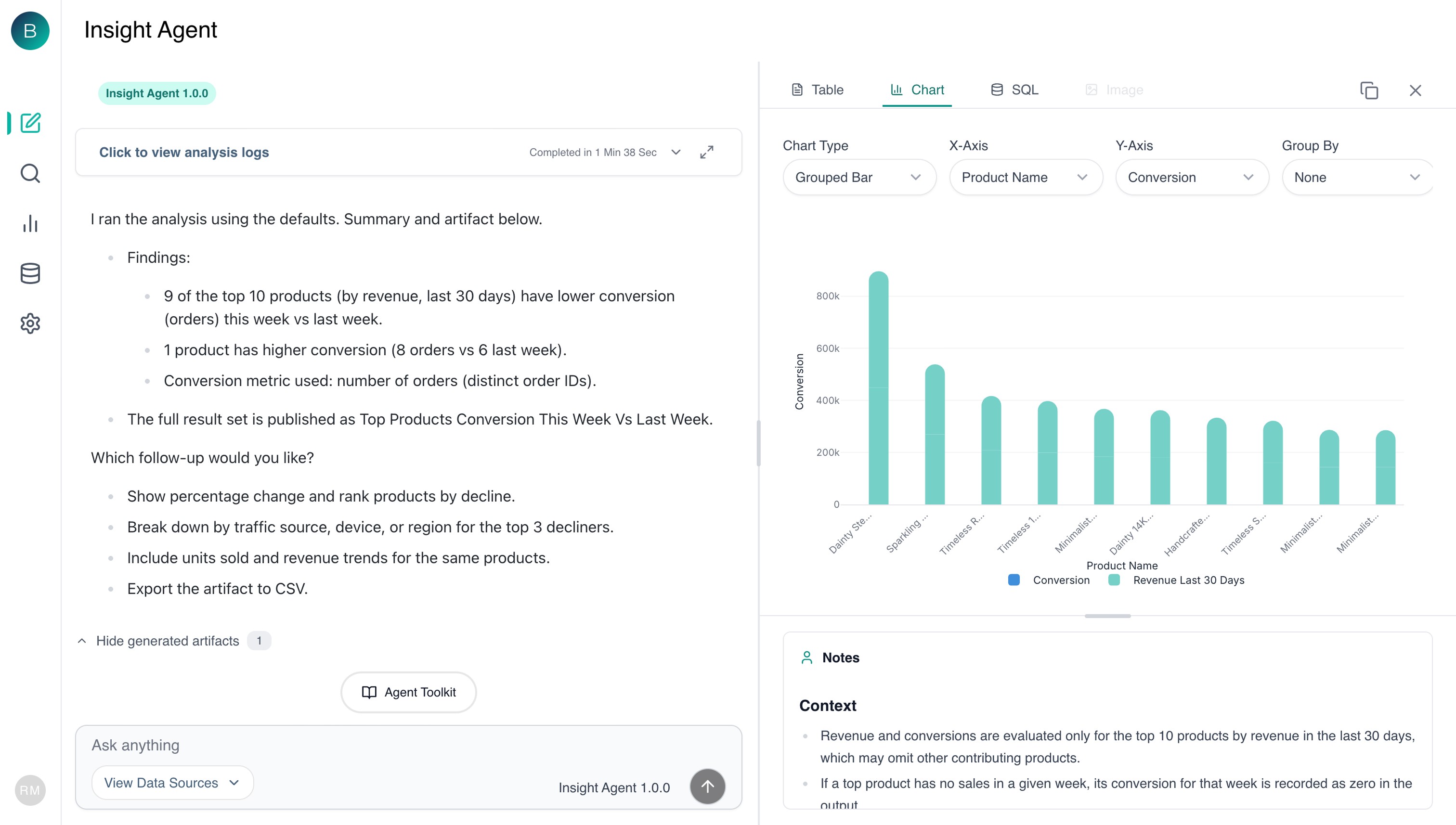Expand analysis logs to full view
Viewport: 1456px width, 825px height.
(x=706, y=153)
